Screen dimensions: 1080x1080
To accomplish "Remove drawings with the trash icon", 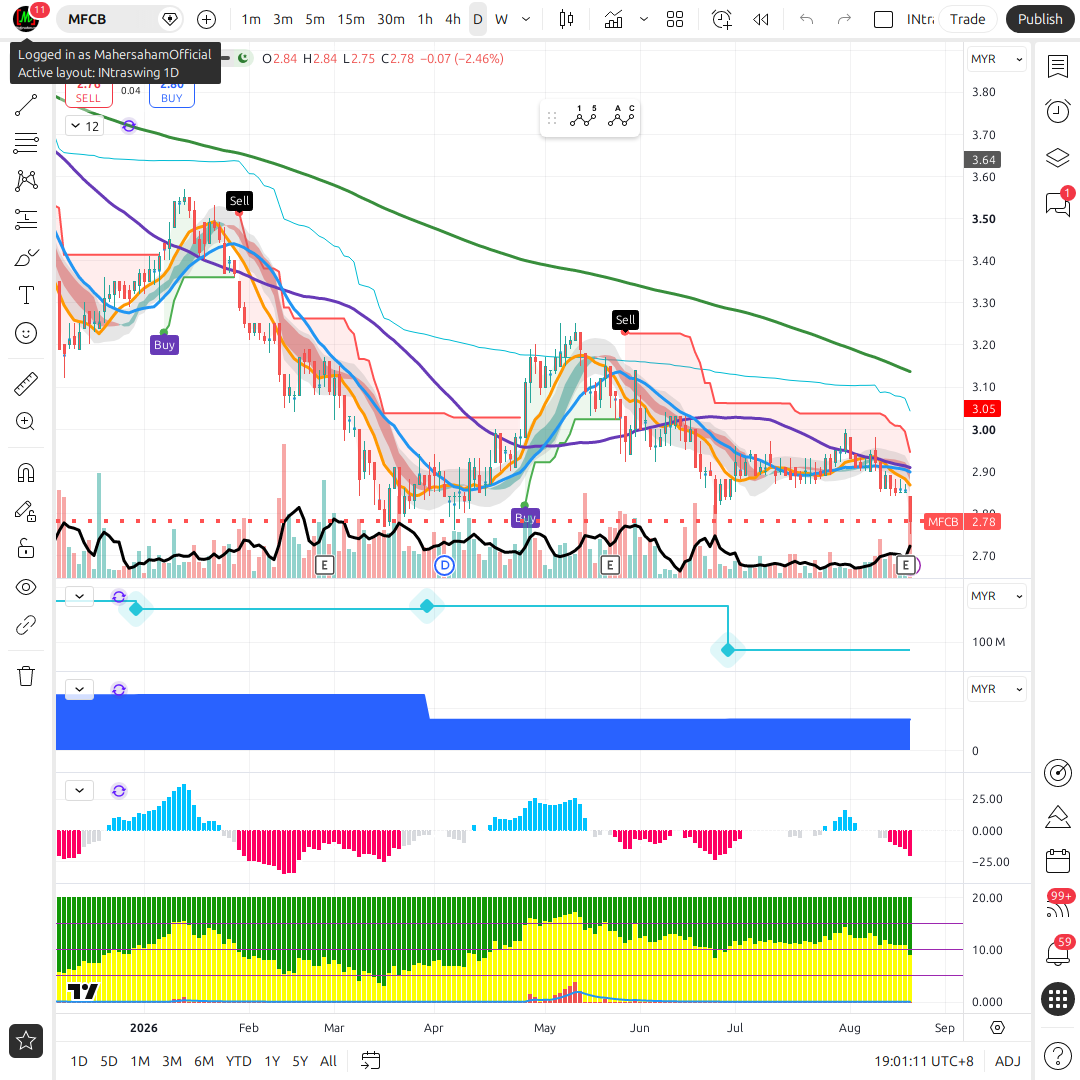I will pos(26,676).
